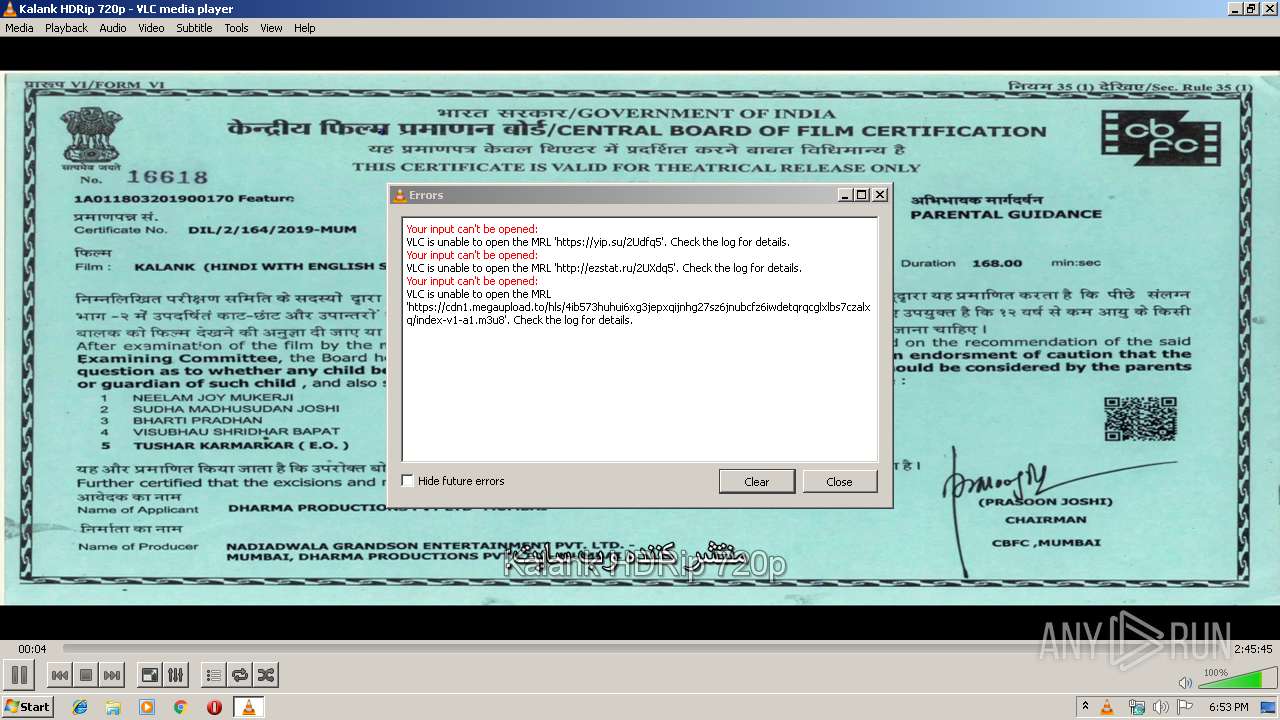This screenshot has width=1280, height=720.
Task: Open the taskbar clock showing 6:53 PM
Action: [1229, 707]
